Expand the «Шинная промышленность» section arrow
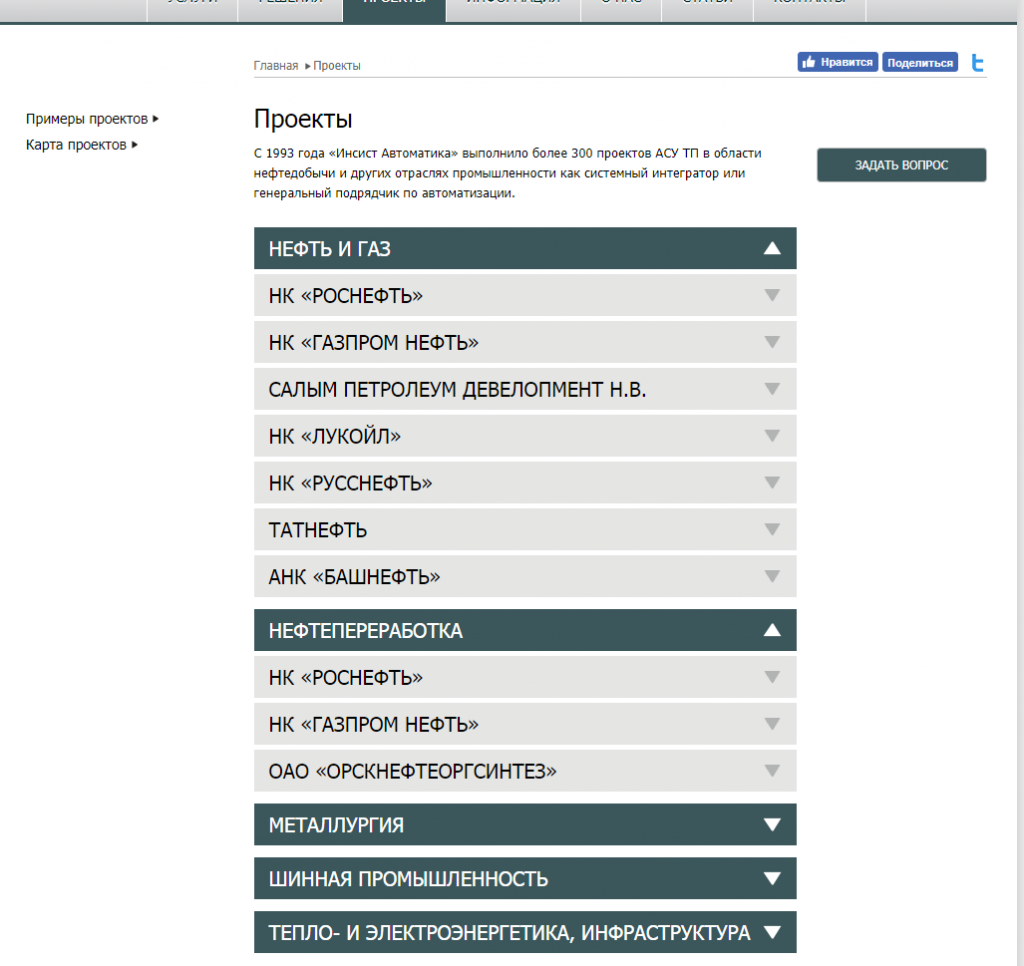1024x966 pixels. pos(771,879)
